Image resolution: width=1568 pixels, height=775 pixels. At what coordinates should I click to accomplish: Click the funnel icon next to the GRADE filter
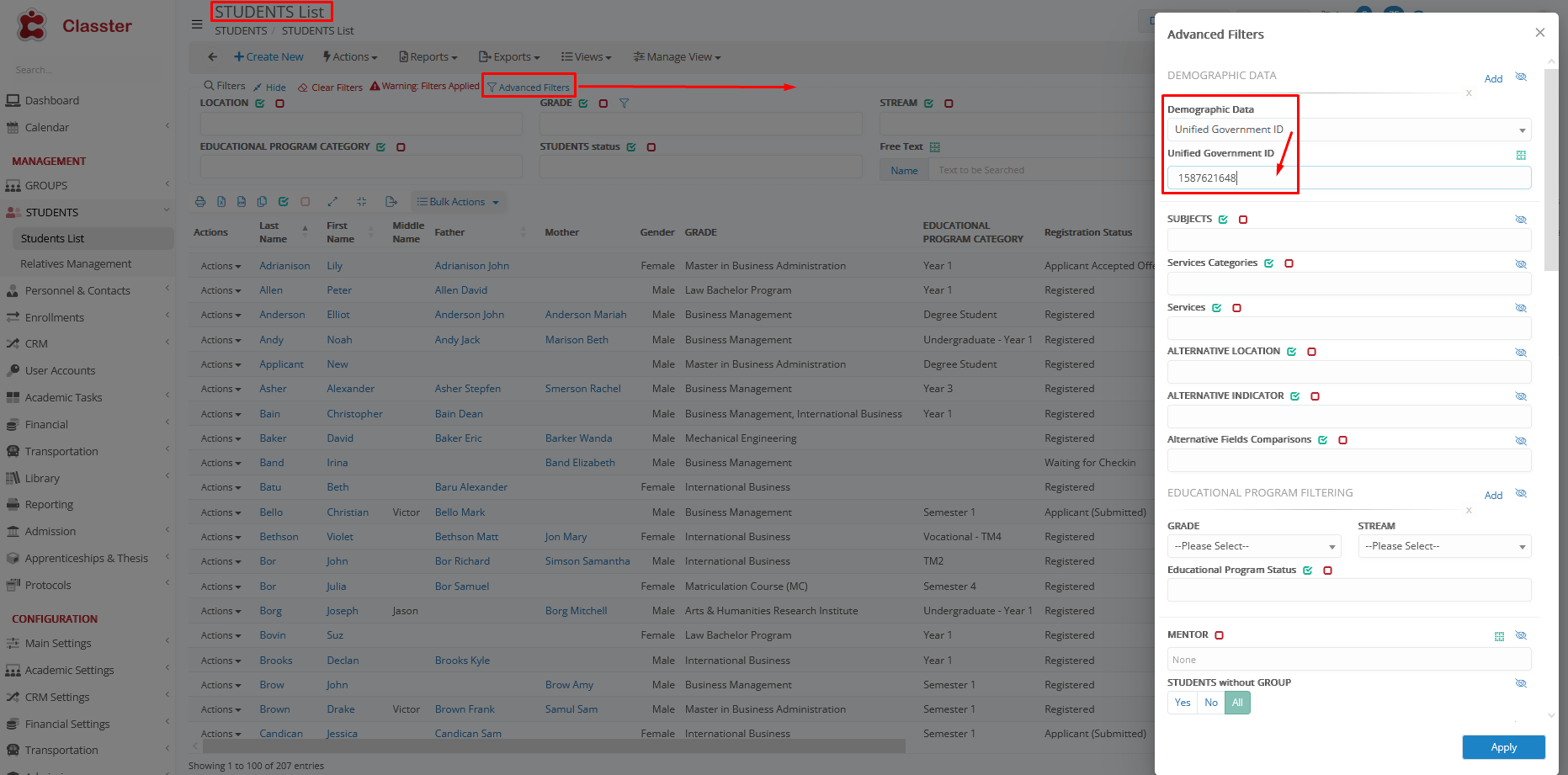[624, 104]
